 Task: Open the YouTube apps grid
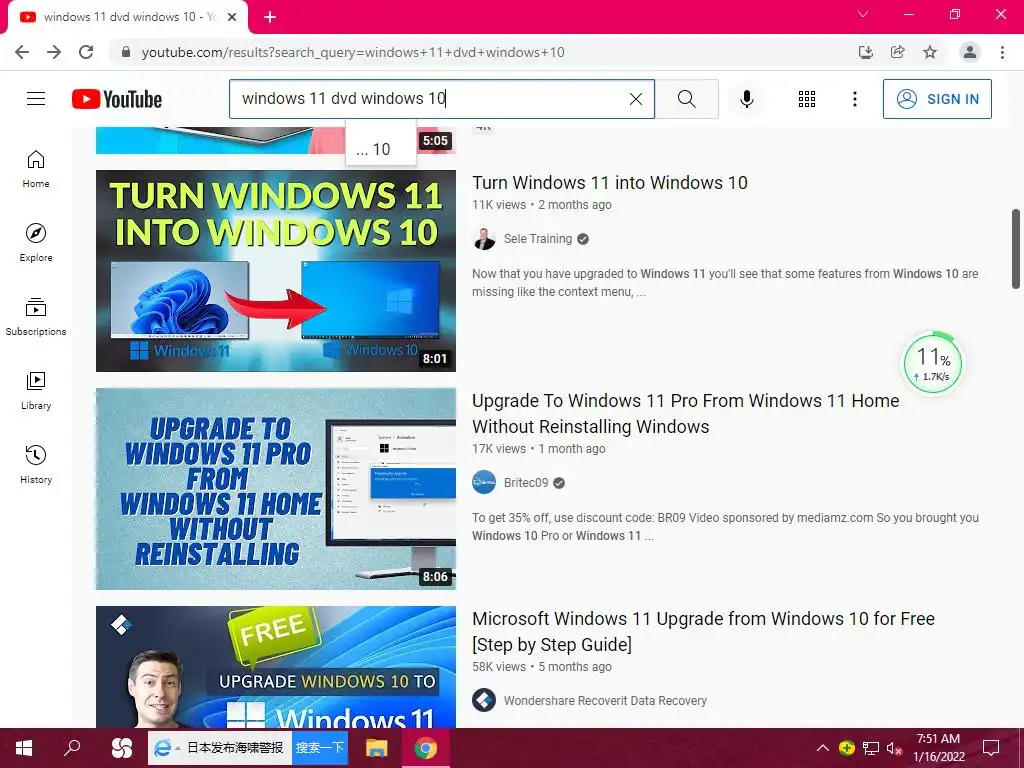point(807,99)
